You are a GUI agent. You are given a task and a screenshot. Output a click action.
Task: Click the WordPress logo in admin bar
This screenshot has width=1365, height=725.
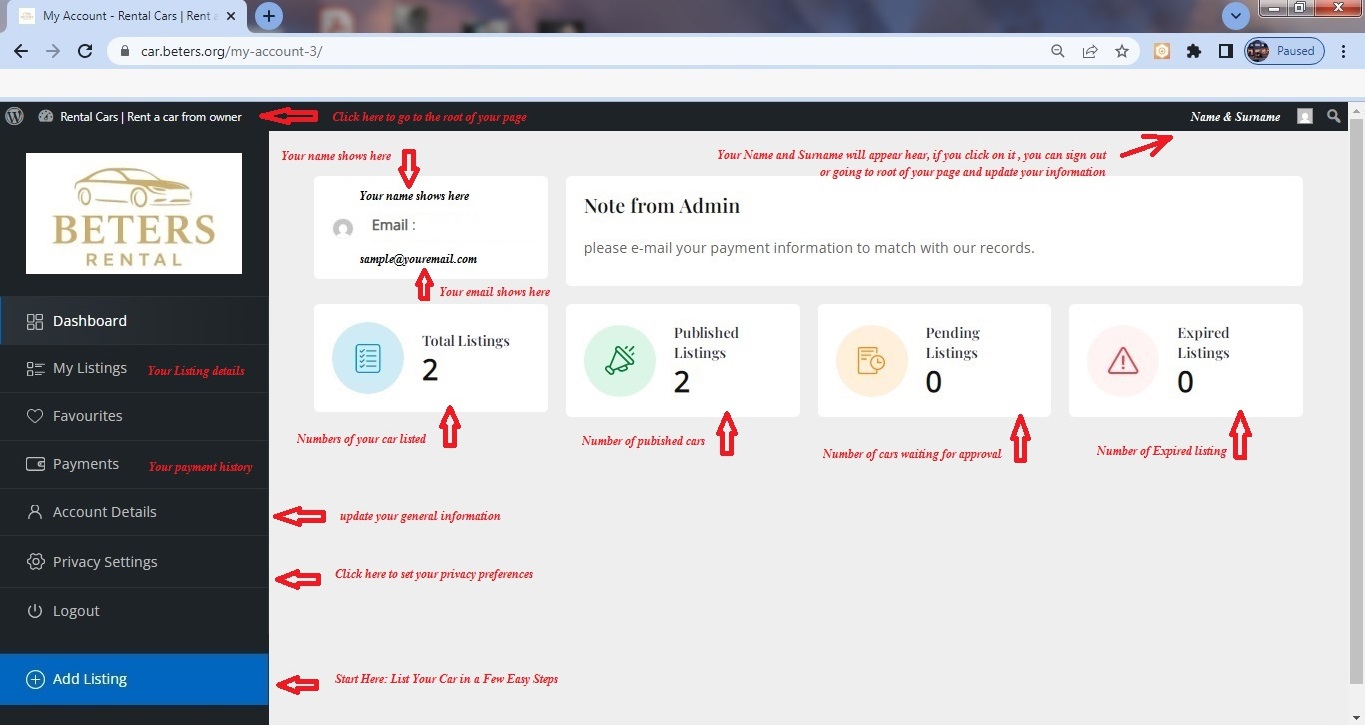[14, 116]
